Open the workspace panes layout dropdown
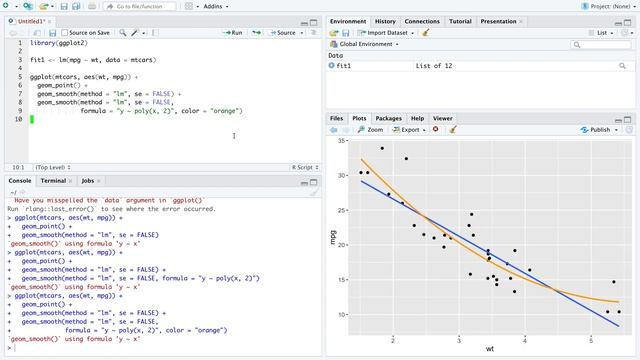 click(x=191, y=7)
